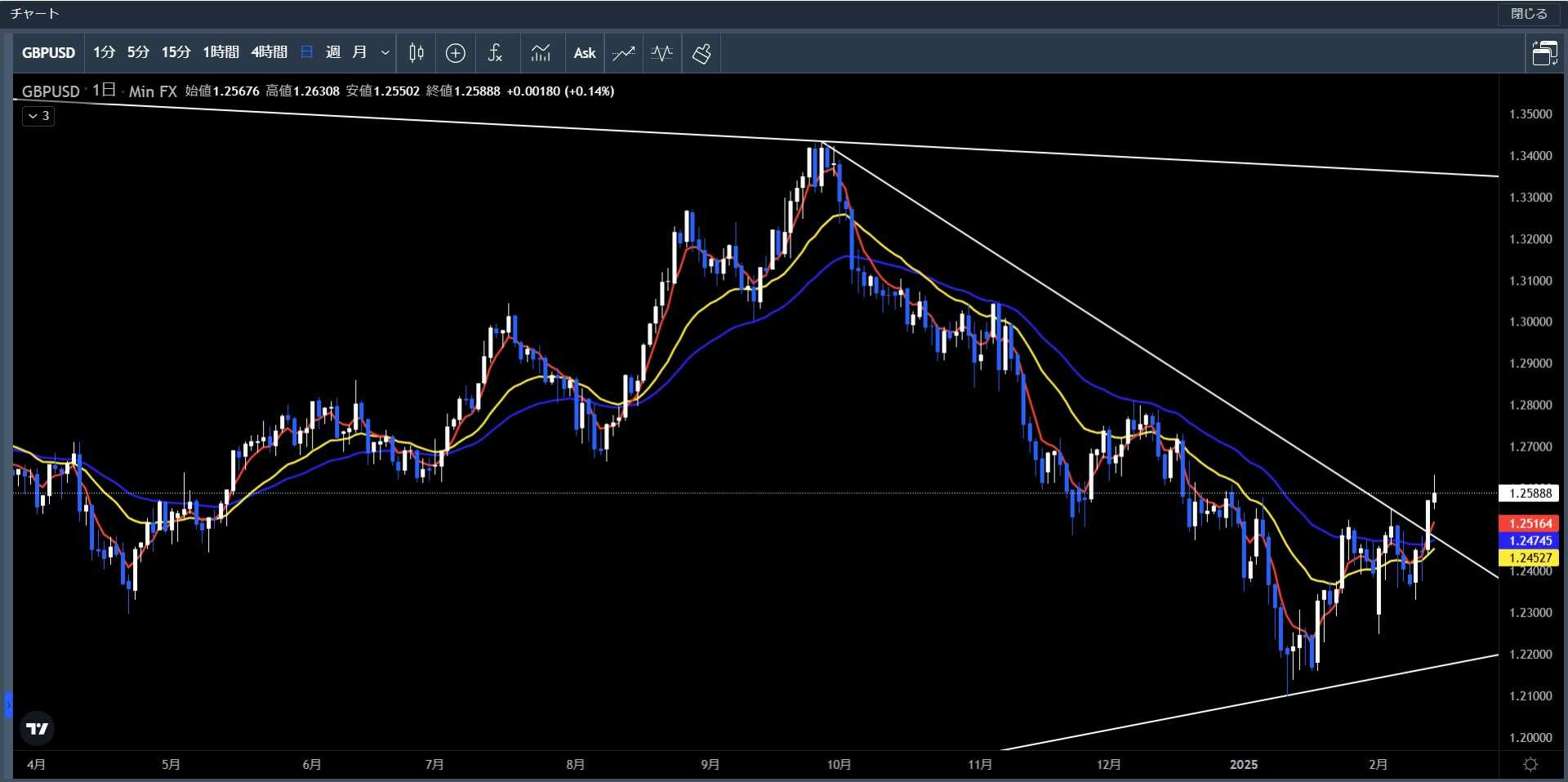Click the red moving average label 1.25164
This screenshot has height=782, width=1568.
coord(1530,523)
